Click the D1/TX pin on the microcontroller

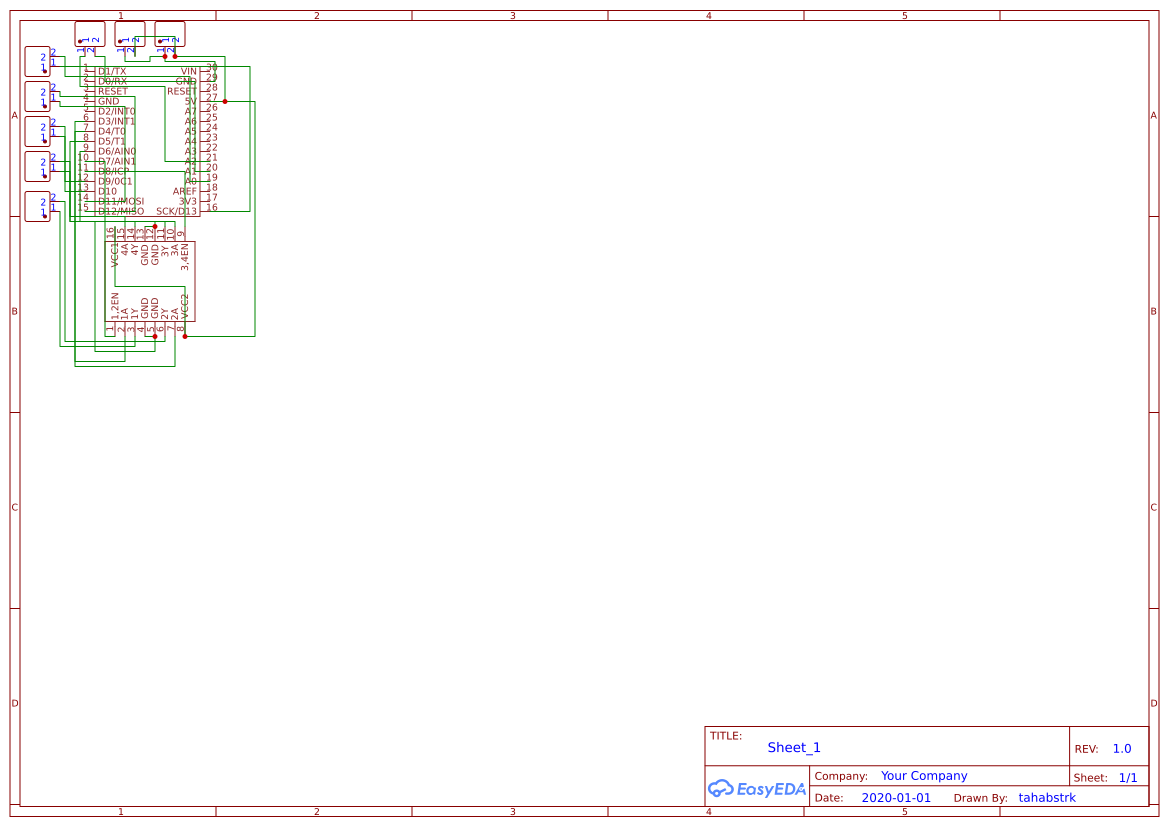coord(112,72)
